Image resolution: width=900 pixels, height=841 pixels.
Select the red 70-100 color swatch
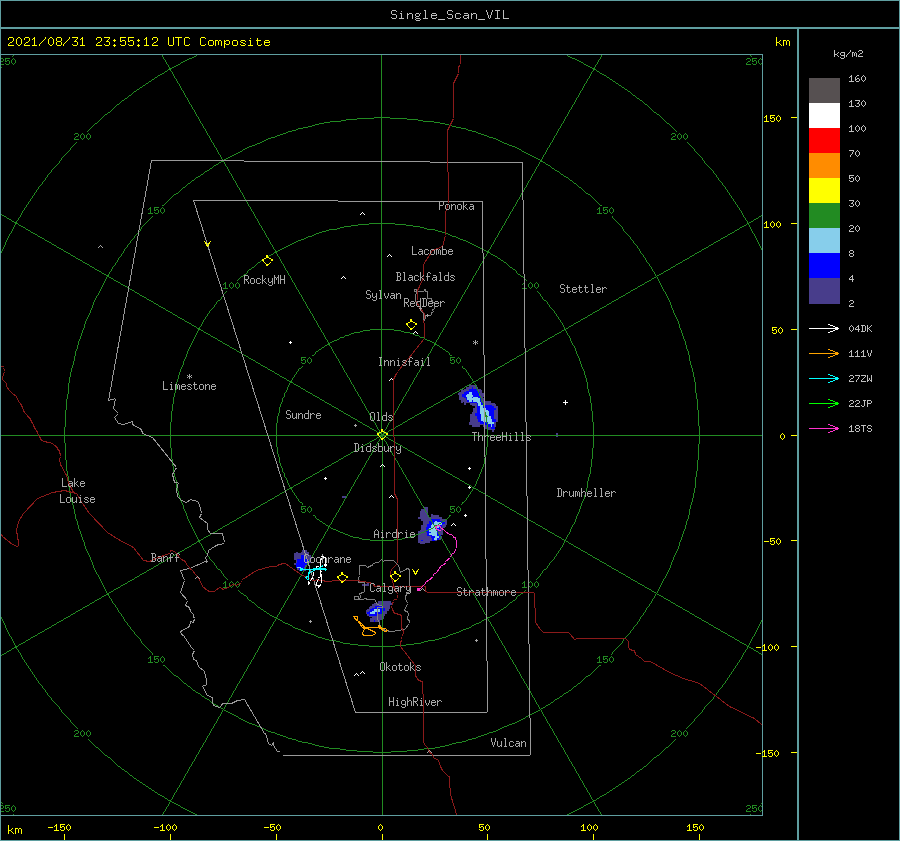pyautogui.click(x=824, y=141)
